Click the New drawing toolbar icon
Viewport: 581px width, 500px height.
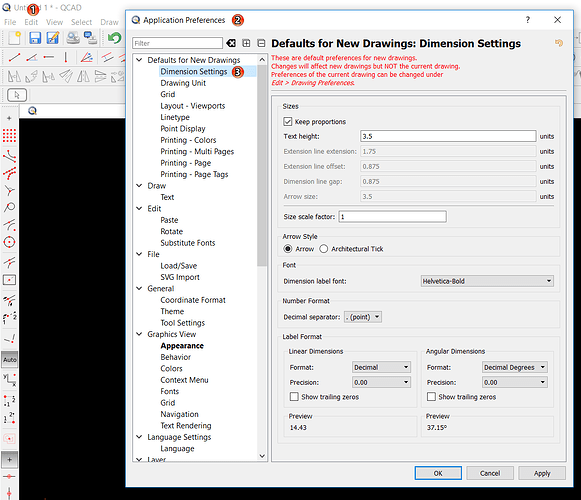click(14, 38)
